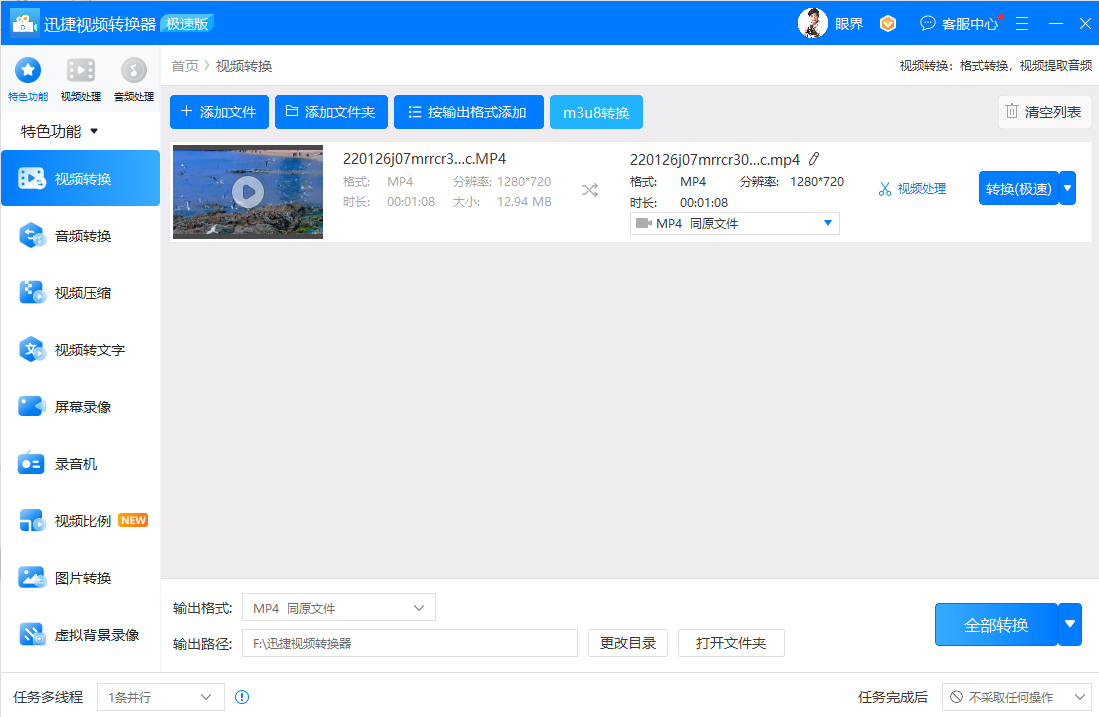Click the 视频处理 scissors icon on the file row
Image resolution: width=1099 pixels, height=717 pixels.
pyautogui.click(x=911, y=187)
